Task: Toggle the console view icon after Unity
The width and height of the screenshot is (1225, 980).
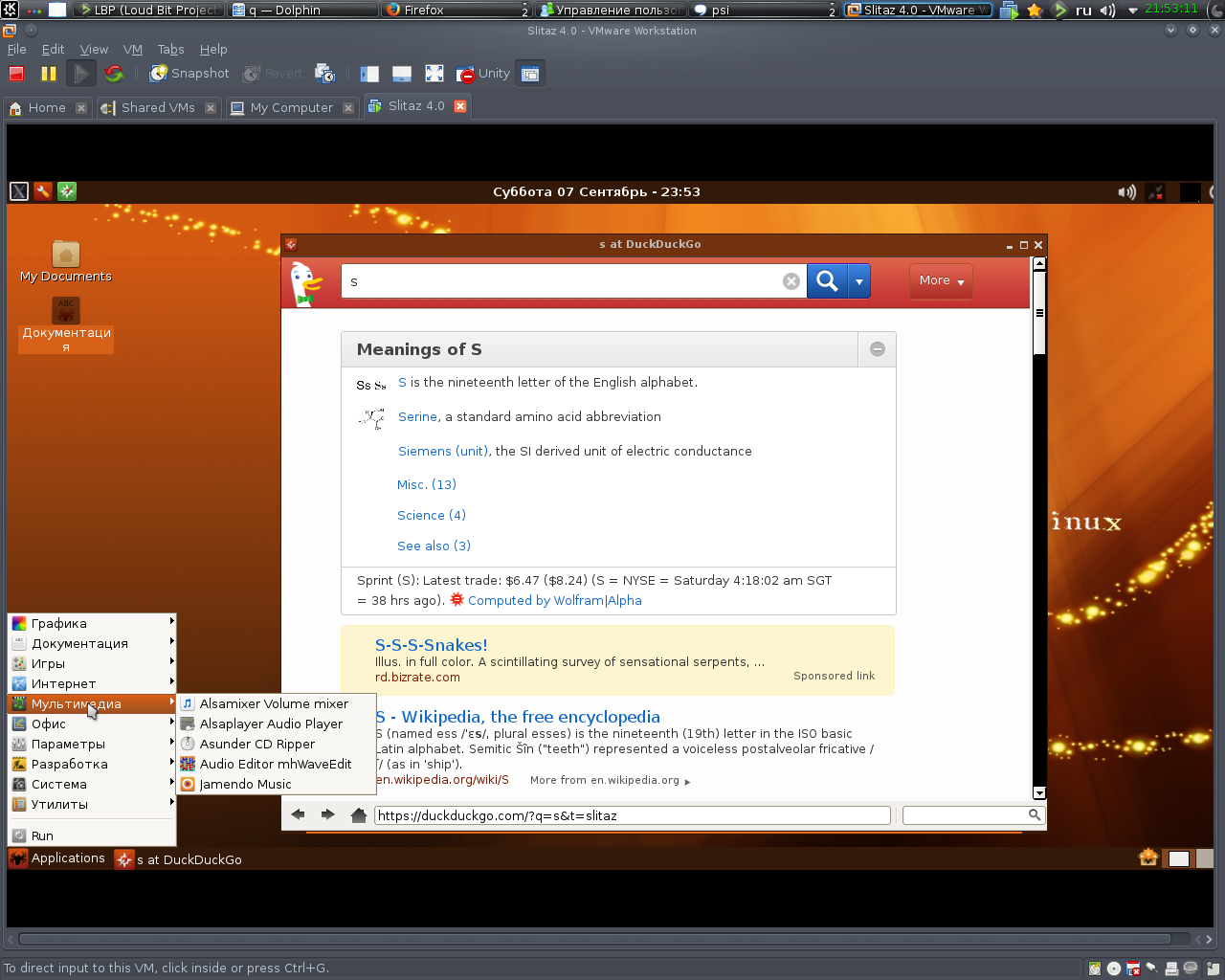Action: pos(530,74)
